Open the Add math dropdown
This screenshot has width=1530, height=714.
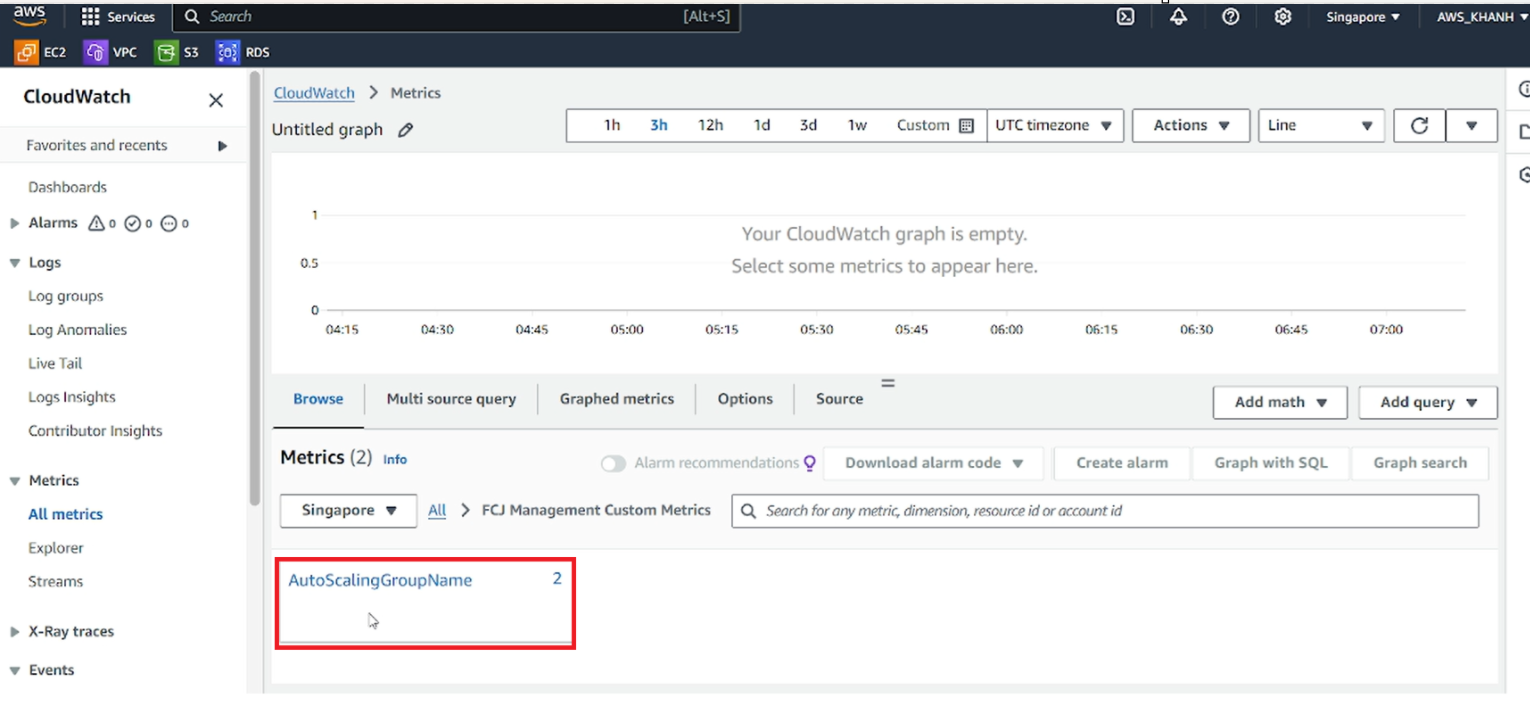point(1280,402)
